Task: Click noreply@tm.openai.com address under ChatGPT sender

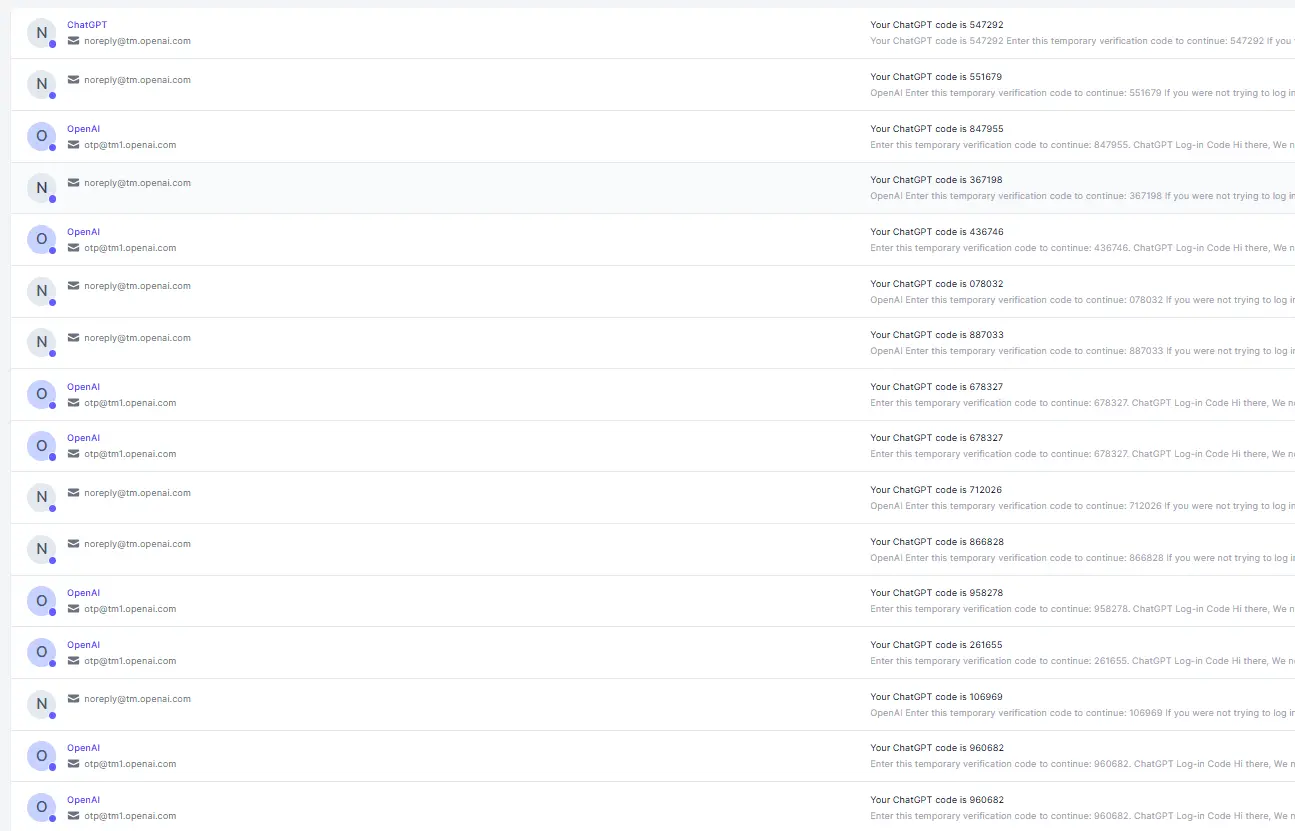Action: (x=137, y=41)
